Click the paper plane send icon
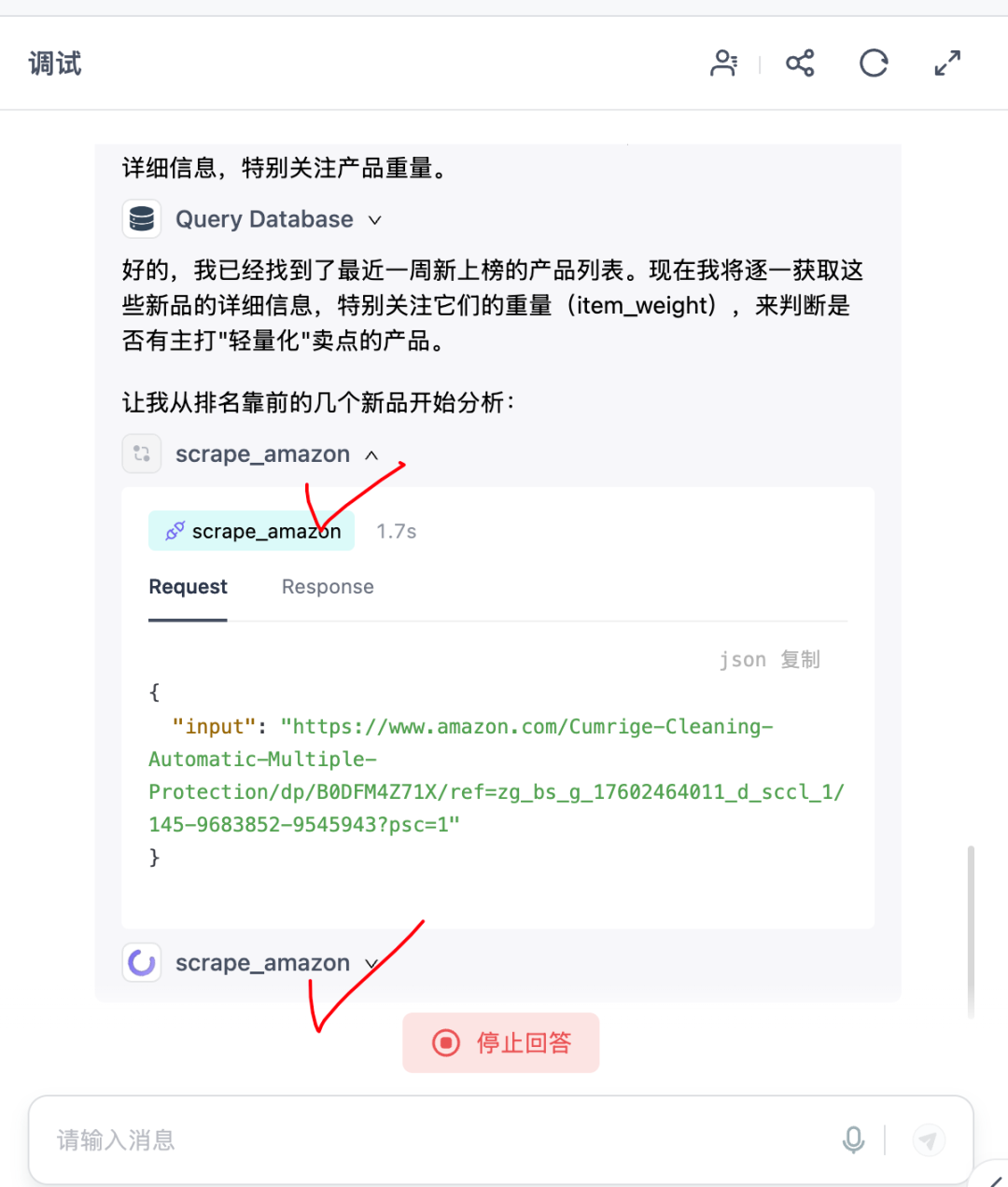 pyautogui.click(x=928, y=1139)
